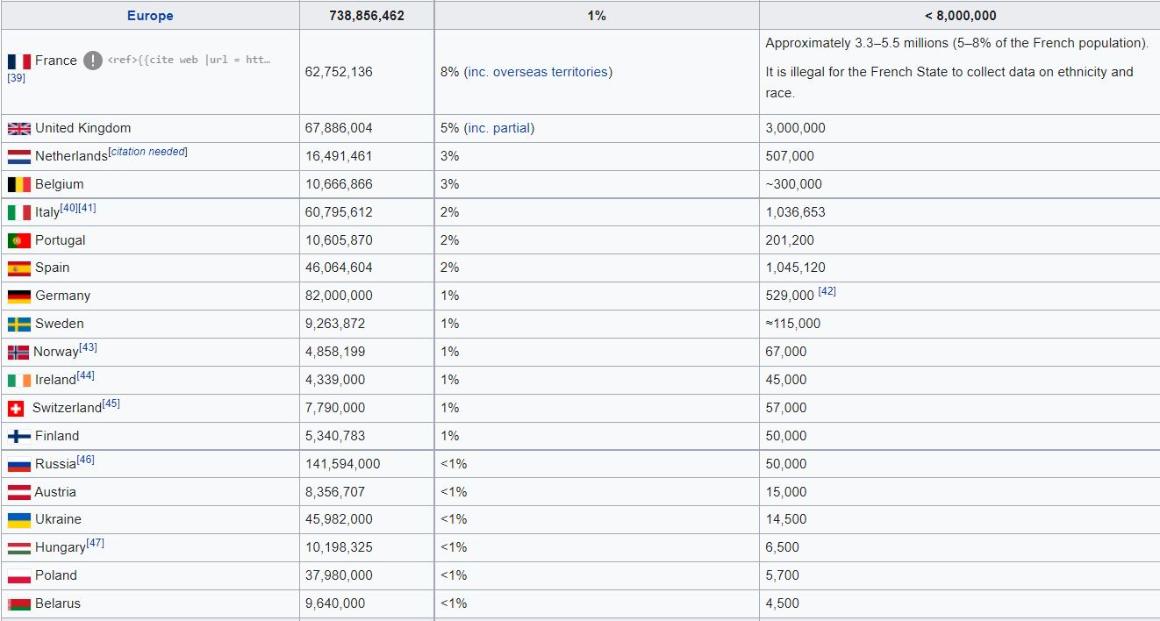This screenshot has width=1160, height=621.
Task: Open the "inc. partial" link
Action: pyautogui.click(x=499, y=128)
